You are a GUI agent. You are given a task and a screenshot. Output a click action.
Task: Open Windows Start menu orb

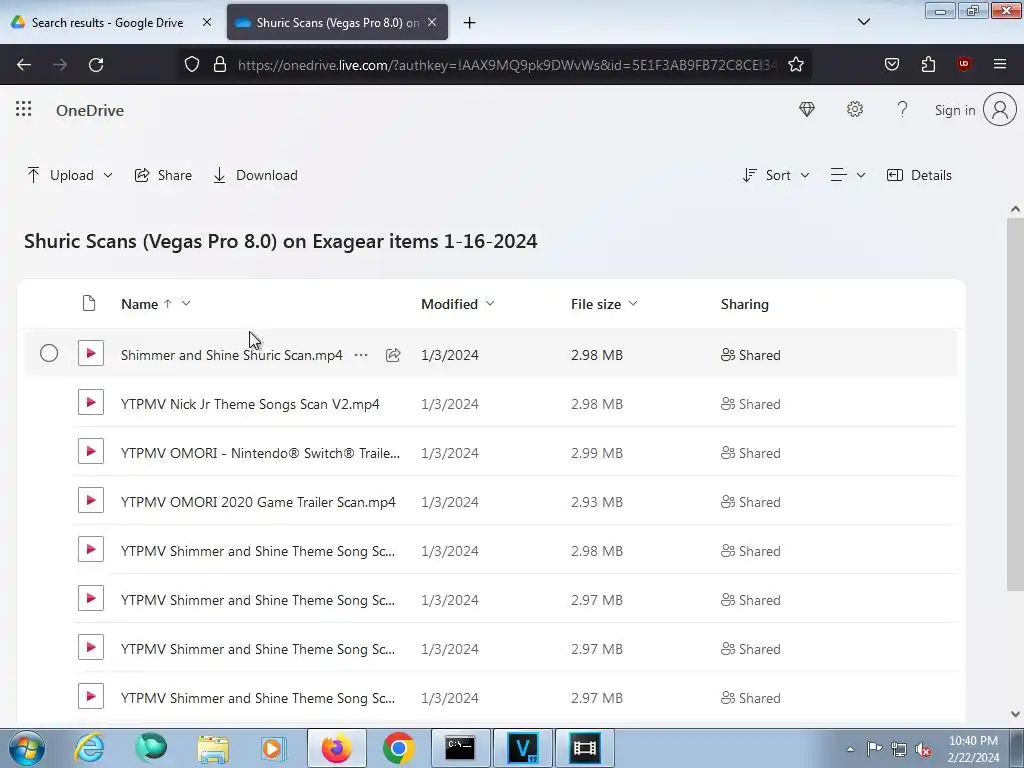(27, 748)
